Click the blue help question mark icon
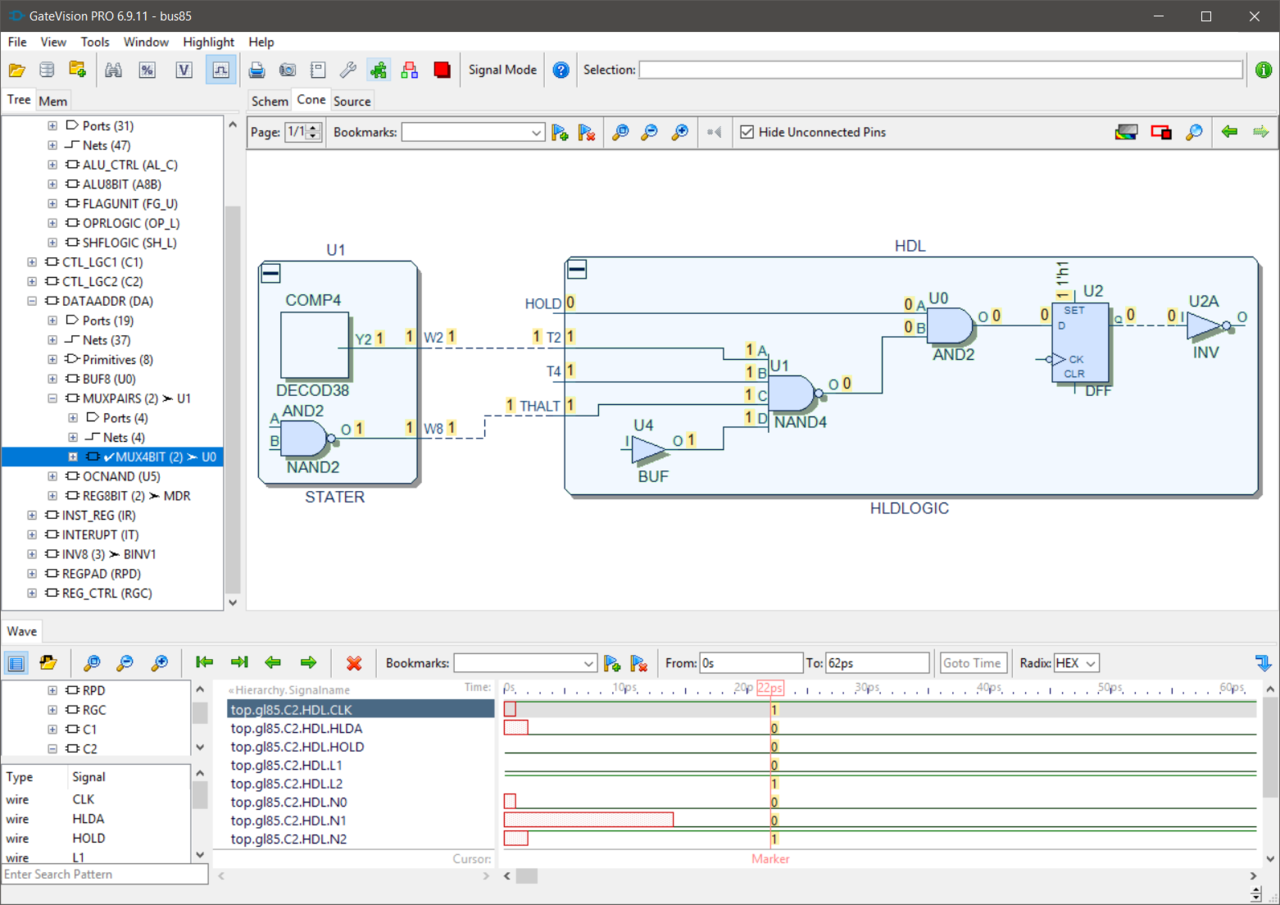The height and width of the screenshot is (905, 1280). (561, 70)
